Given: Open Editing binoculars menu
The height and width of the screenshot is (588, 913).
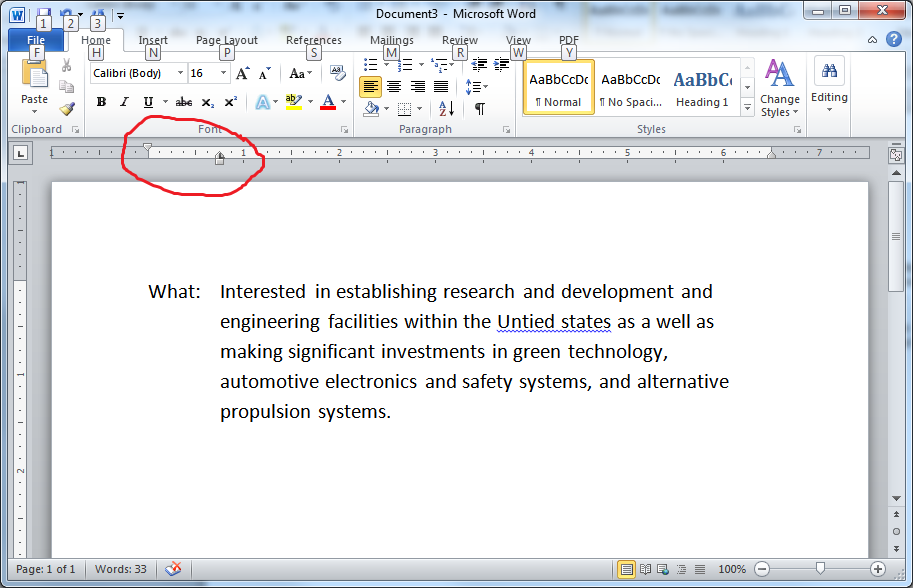Looking at the screenshot, I should [829, 71].
